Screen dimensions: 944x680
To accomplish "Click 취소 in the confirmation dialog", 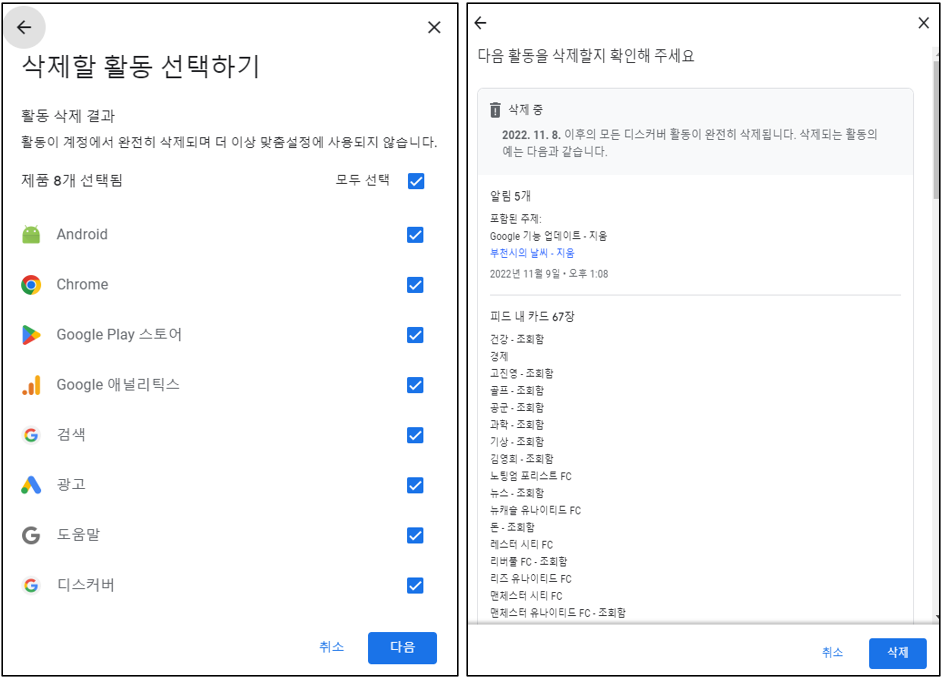I will click(831, 653).
